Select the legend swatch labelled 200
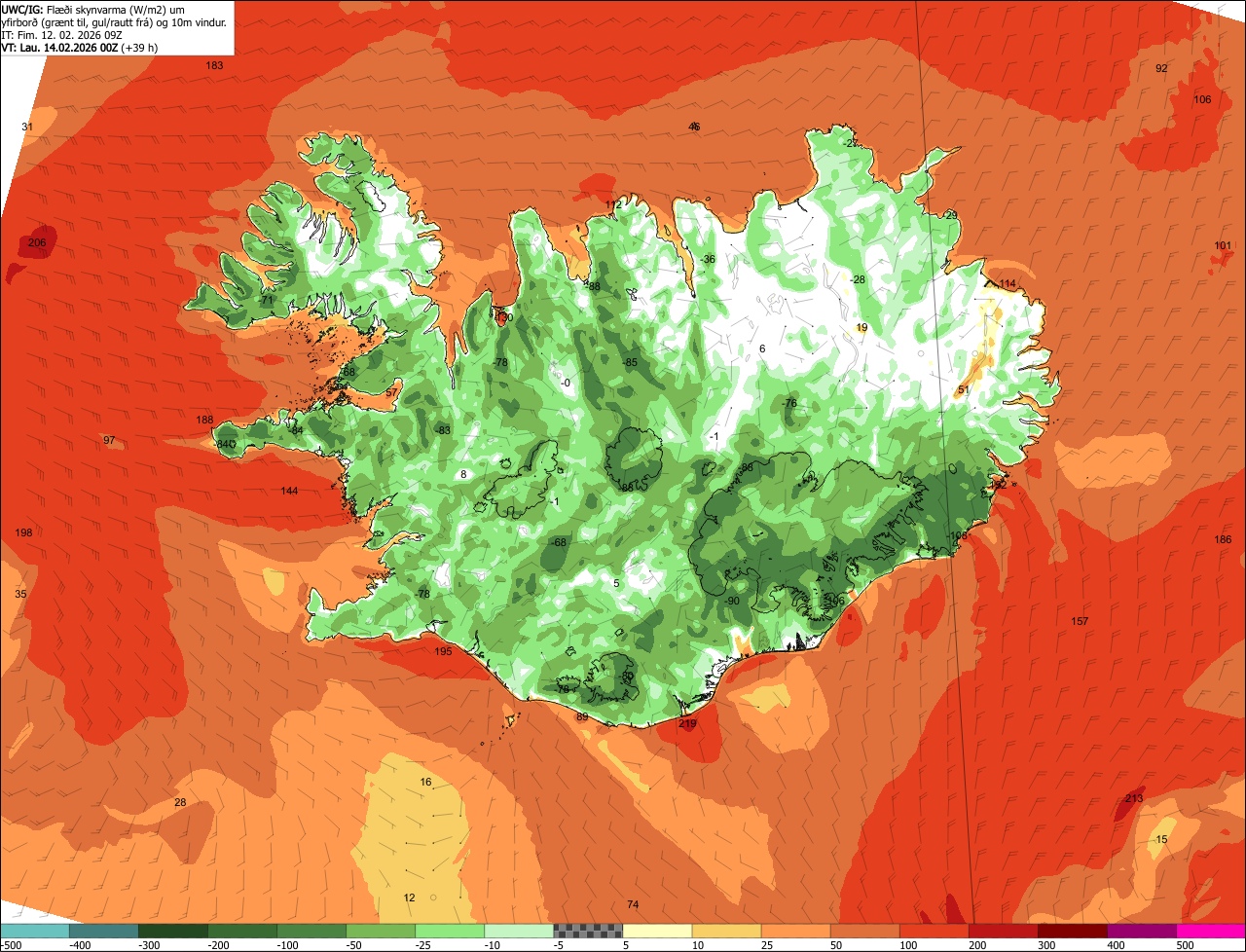Image resolution: width=1246 pixels, height=952 pixels. tap(1004, 931)
